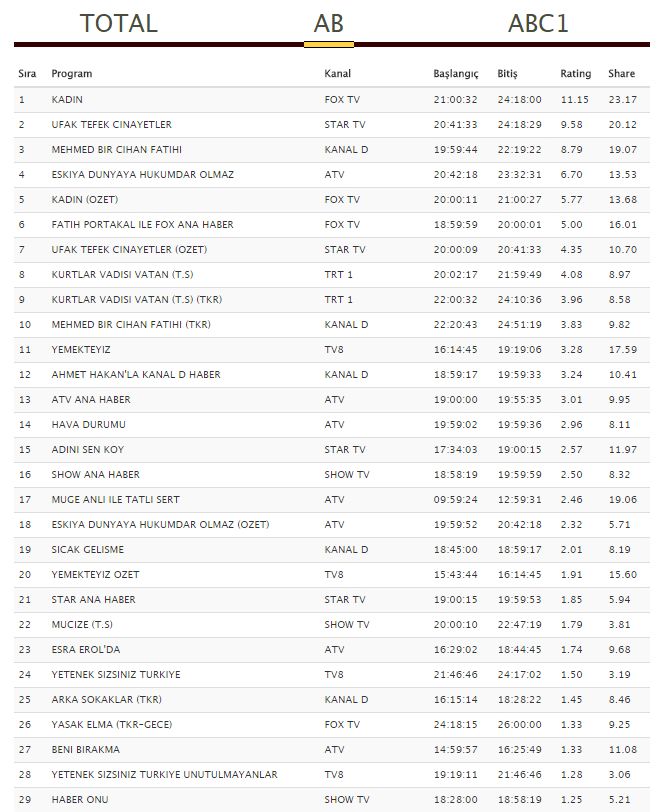Select UFAK TEFEK CINAYETLER (OZET) program
Image resolution: width=662 pixels, height=812 pixels.
pyautogui.click(x=129, y=250)
